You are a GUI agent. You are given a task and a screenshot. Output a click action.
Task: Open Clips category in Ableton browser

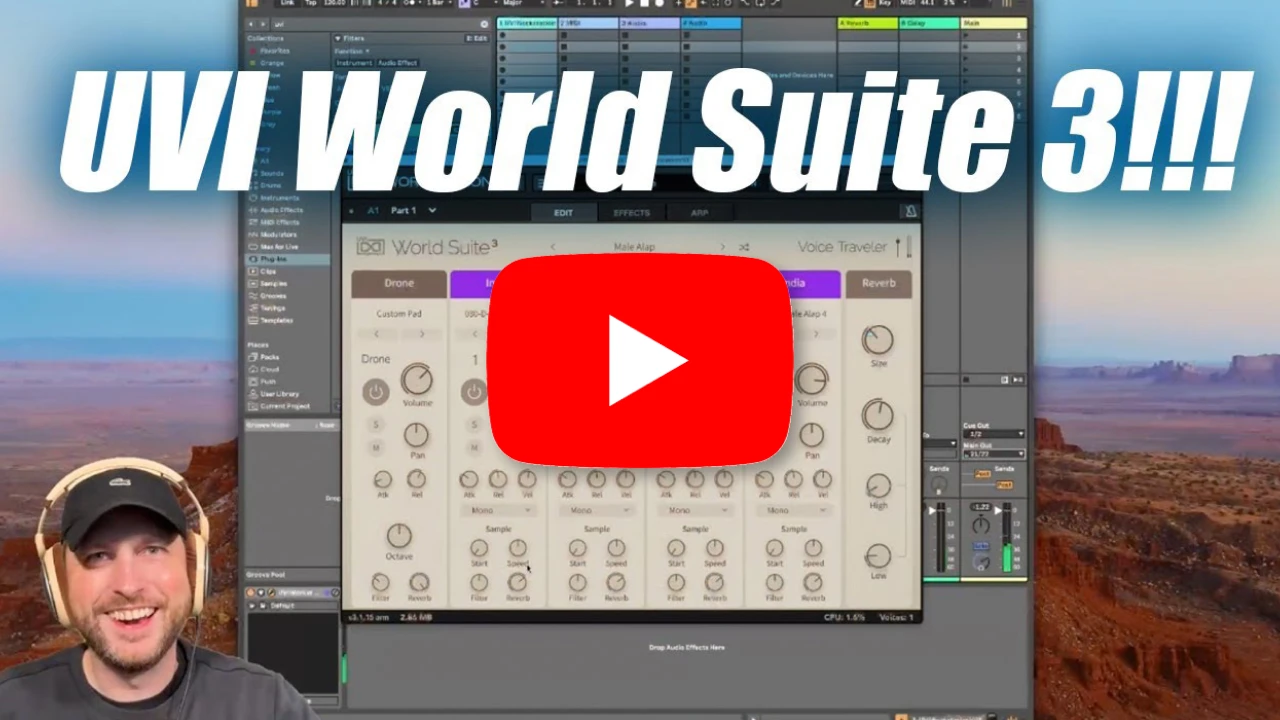tap(269, 271)
